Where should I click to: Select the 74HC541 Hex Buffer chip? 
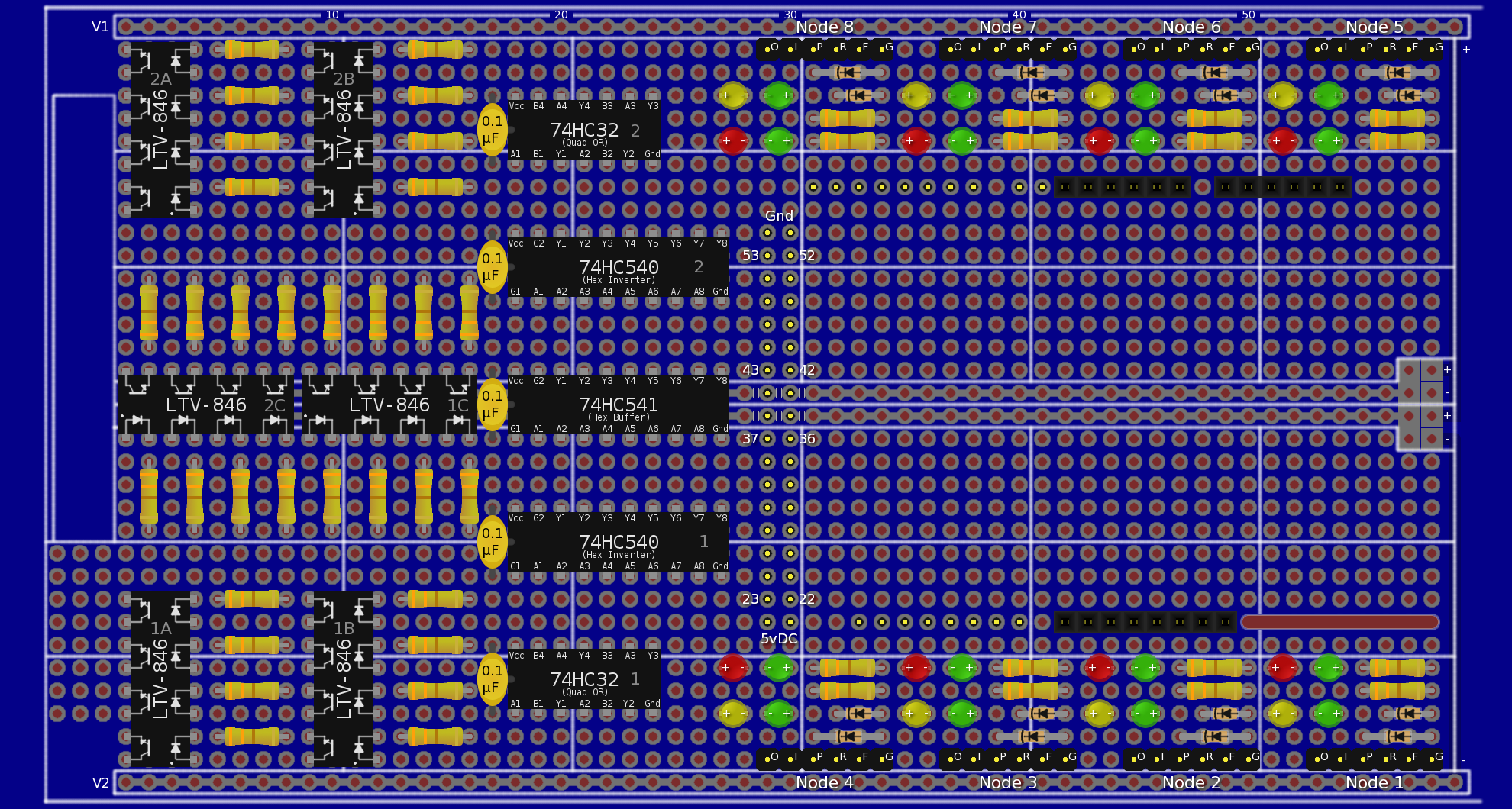(x=619, y=404)
